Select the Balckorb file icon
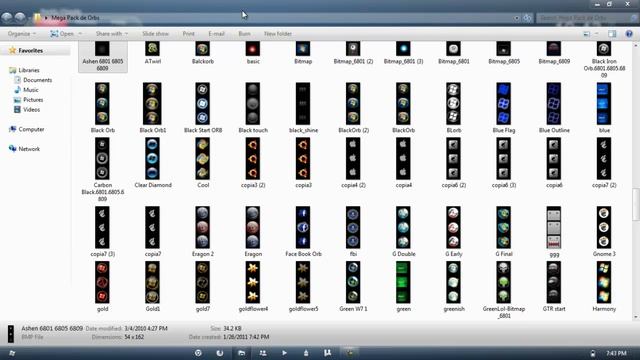640x360 pixels. 202,49
